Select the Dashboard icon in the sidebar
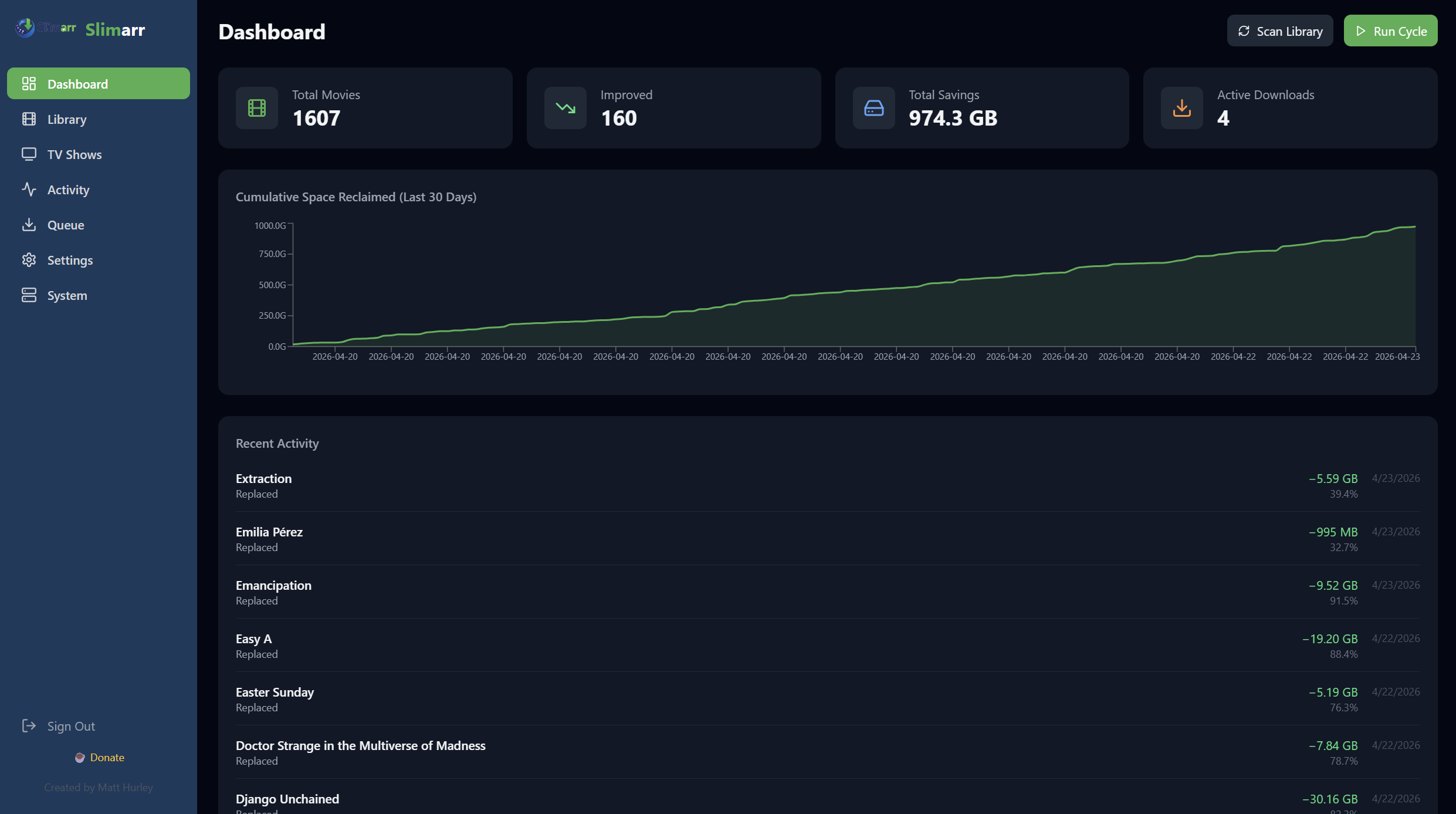The image size is (1456, 814). pyautogui.click(x=29, y=83)
